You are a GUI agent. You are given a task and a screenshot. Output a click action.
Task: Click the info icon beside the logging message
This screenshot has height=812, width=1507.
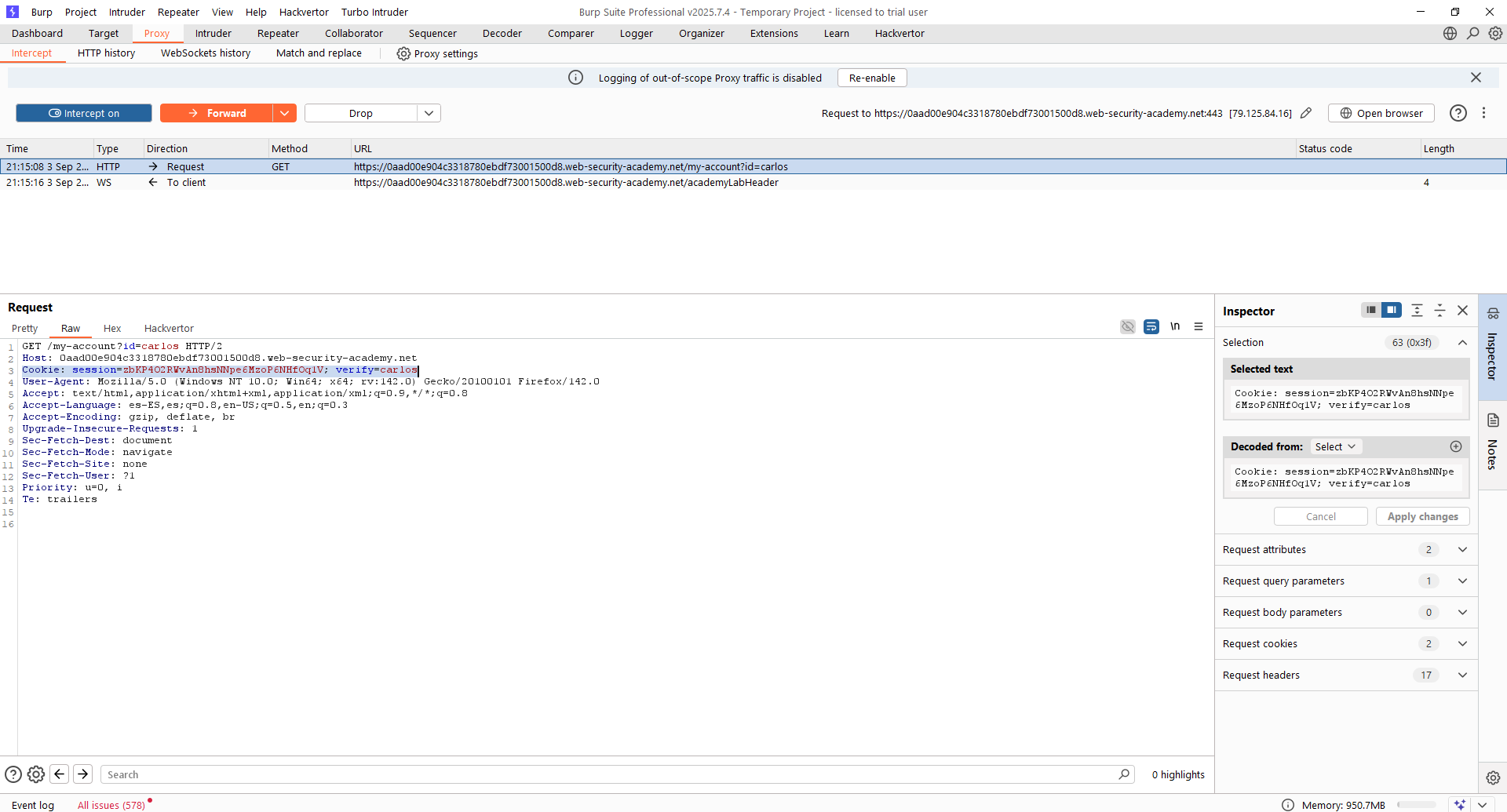pyautogui.click(x=575, y=78)
